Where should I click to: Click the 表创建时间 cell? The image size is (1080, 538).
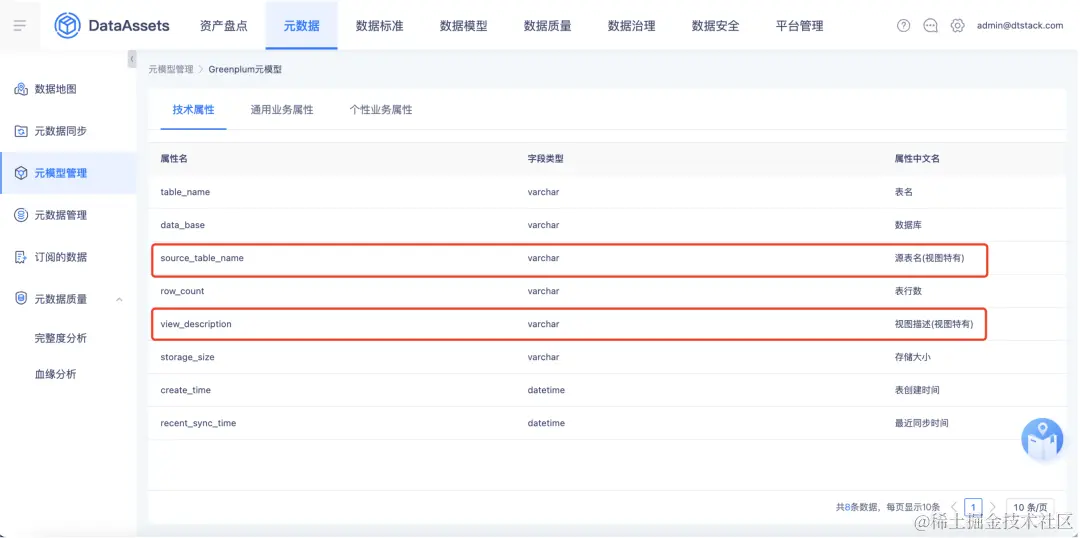coord(917,390)
